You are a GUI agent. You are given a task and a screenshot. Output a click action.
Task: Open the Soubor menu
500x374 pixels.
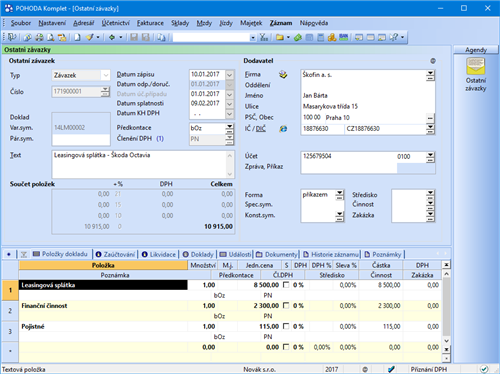[21, 23]
